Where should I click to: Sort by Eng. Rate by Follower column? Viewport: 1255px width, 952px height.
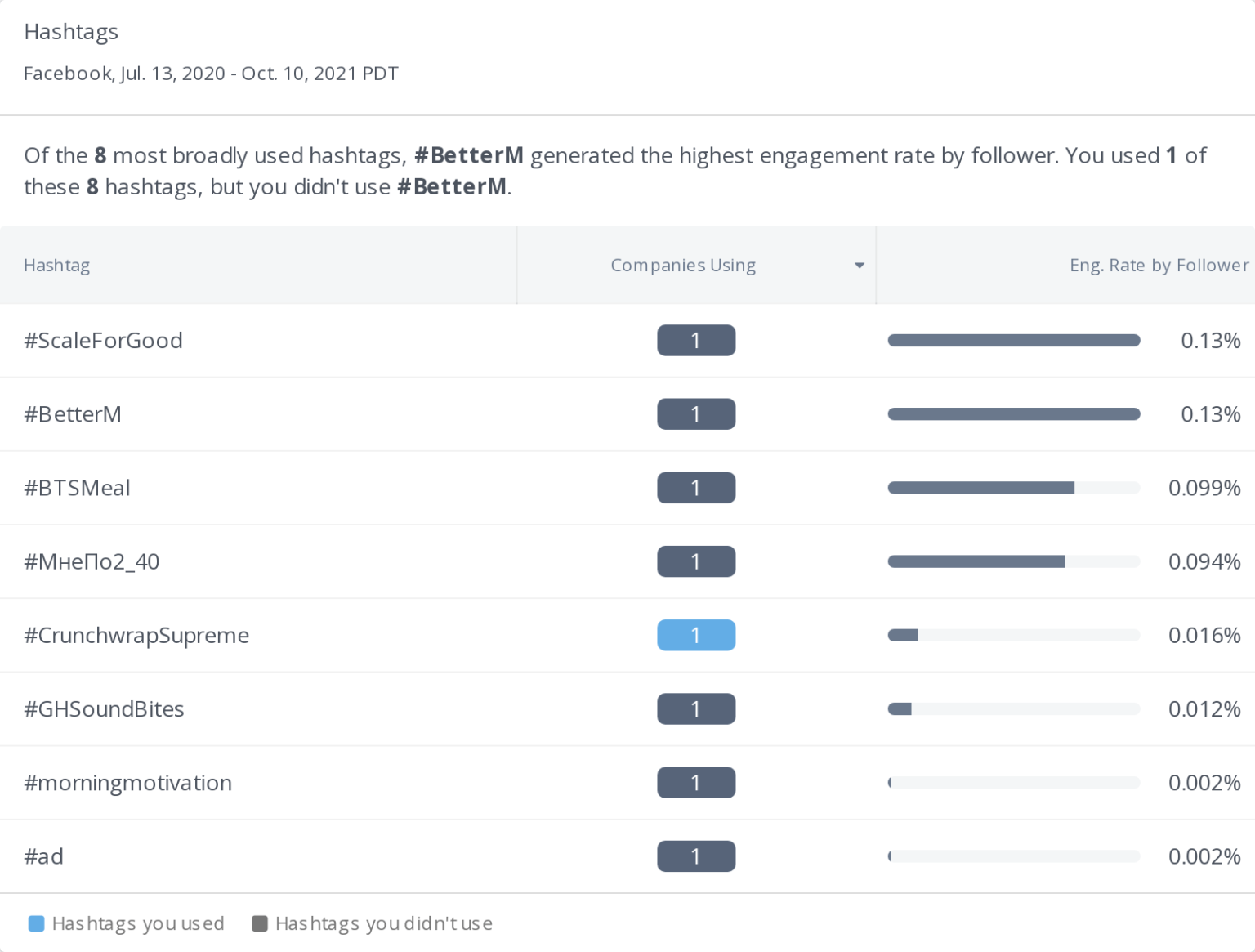pos(1158,265)
